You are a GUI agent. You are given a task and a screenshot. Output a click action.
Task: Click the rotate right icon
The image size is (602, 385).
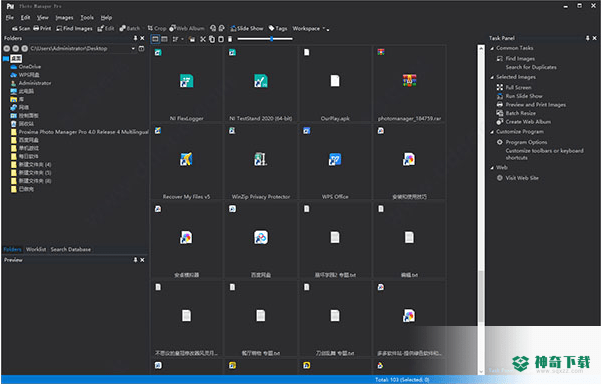pyautogui.click(x=222, y=28)
